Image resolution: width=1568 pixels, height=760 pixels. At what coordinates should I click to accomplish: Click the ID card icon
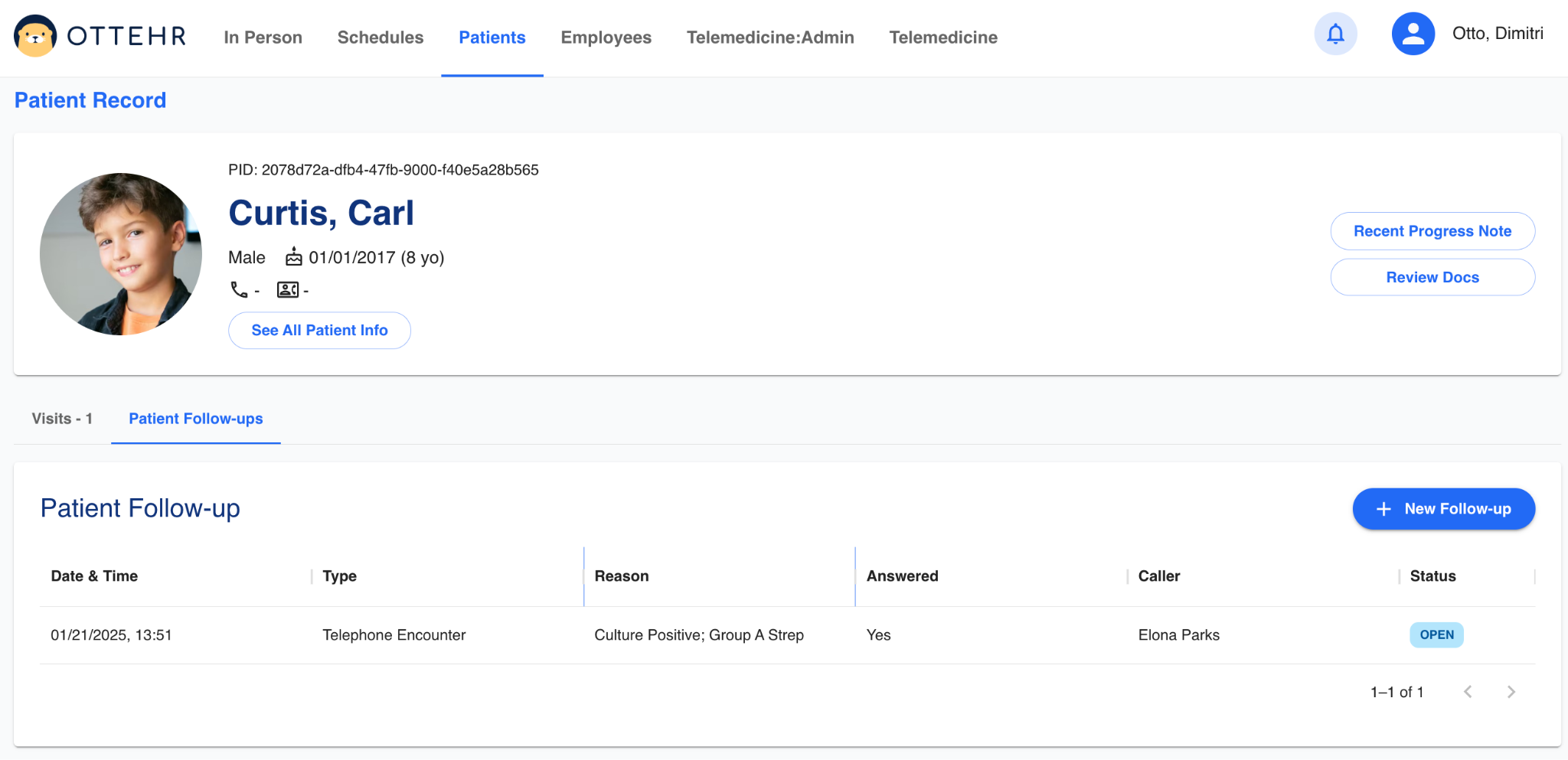click(288, 290)
